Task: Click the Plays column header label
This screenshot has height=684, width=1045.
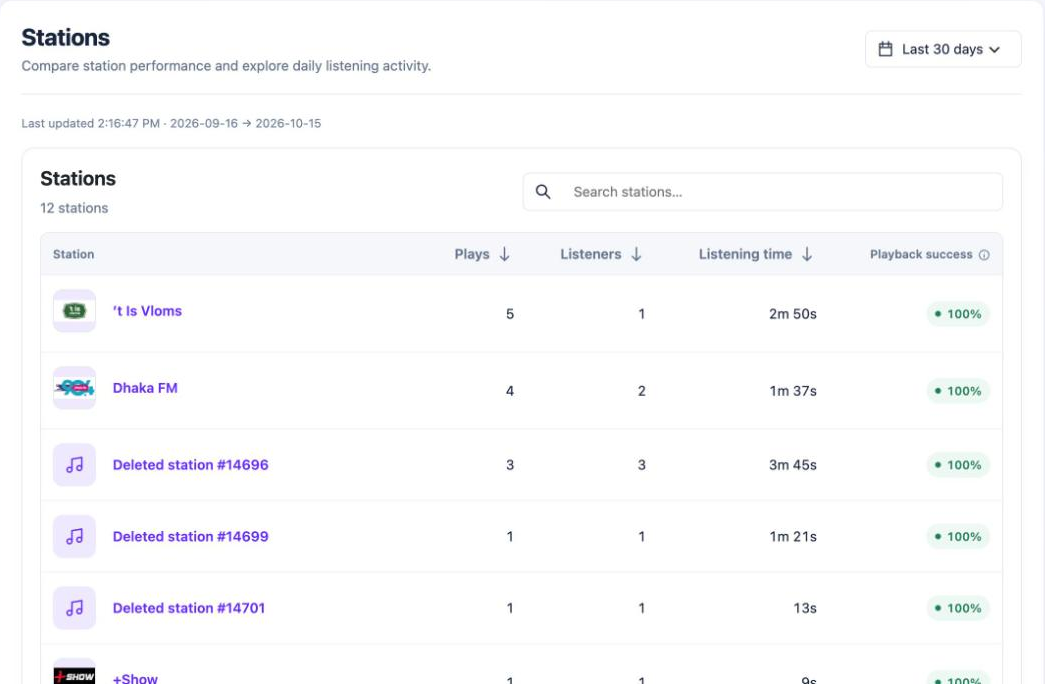Action: [472, 254]
